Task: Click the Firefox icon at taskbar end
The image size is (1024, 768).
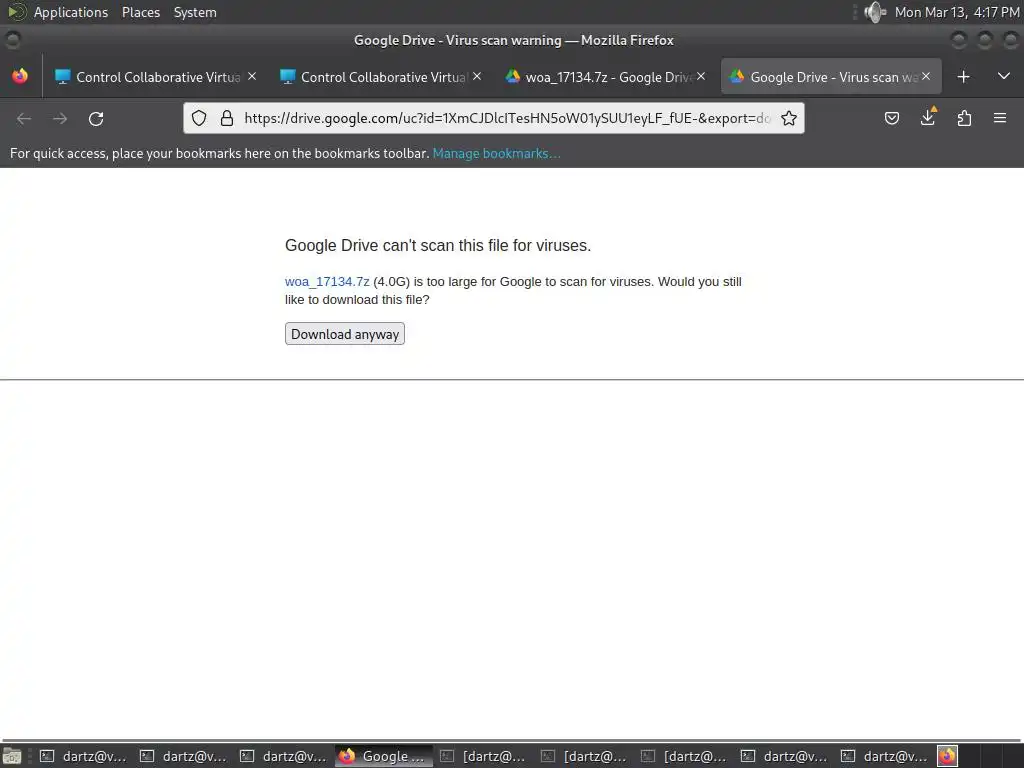Action: pos(947,756)
